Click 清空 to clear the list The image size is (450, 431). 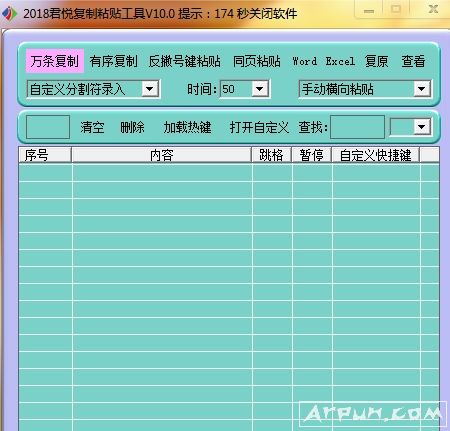[x=92, y=127]
